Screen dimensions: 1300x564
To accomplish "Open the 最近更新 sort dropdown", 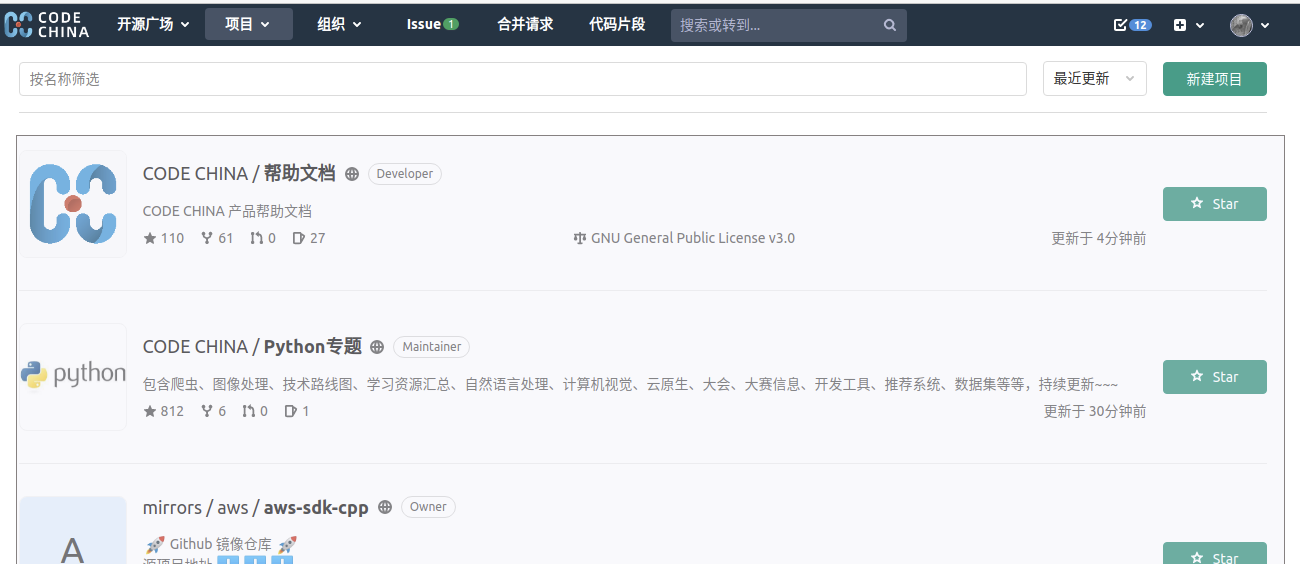I will [1095, 79].
